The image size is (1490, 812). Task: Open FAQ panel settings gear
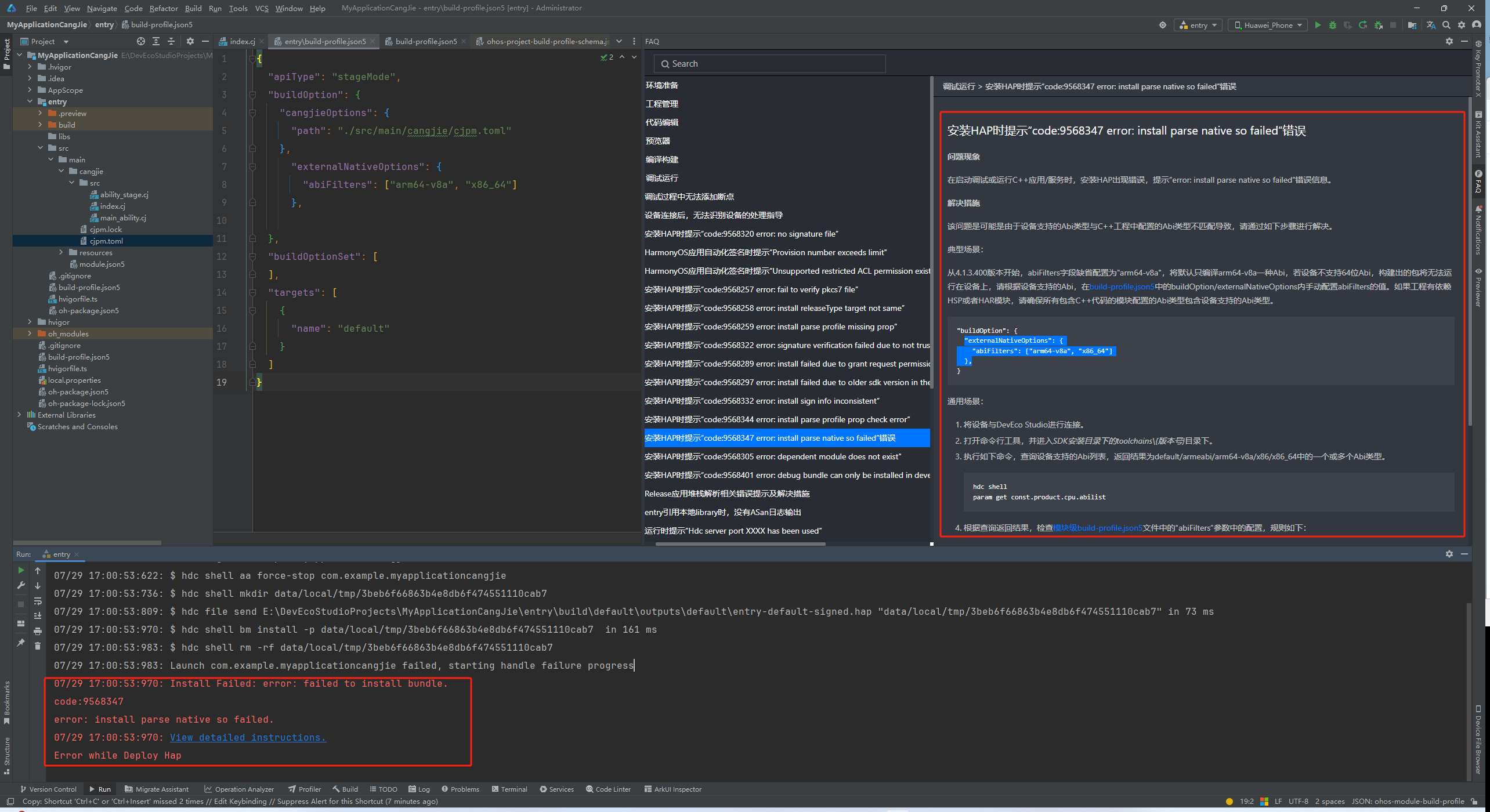(1449, 41)
